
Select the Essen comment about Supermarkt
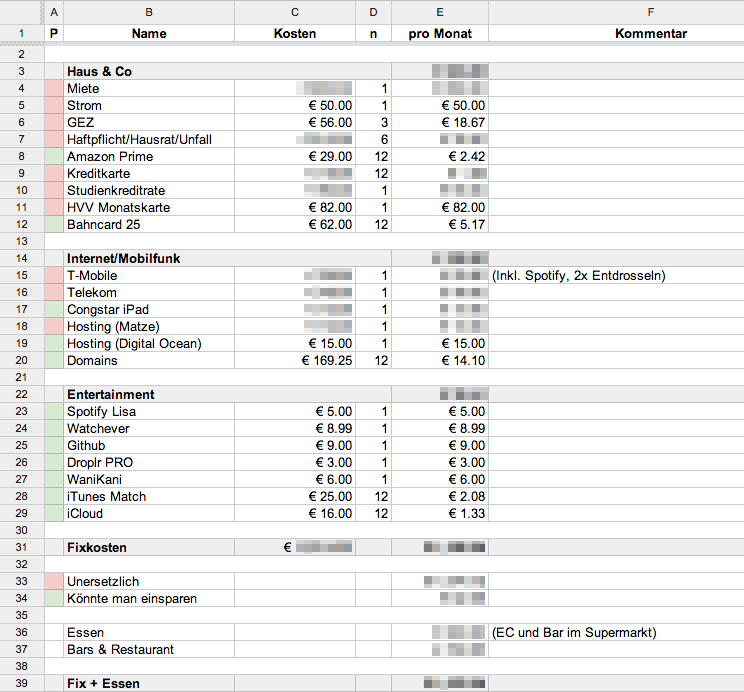[x=574, y=632]
